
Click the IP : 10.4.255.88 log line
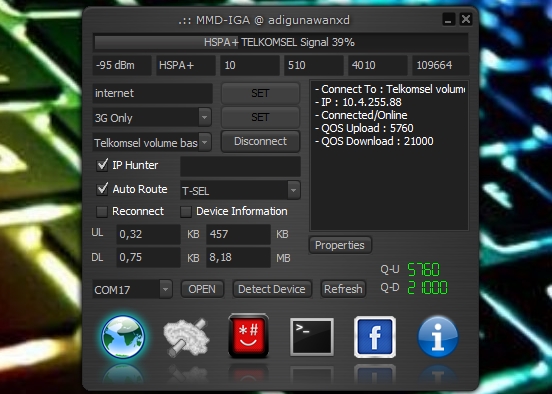(358, 102)
